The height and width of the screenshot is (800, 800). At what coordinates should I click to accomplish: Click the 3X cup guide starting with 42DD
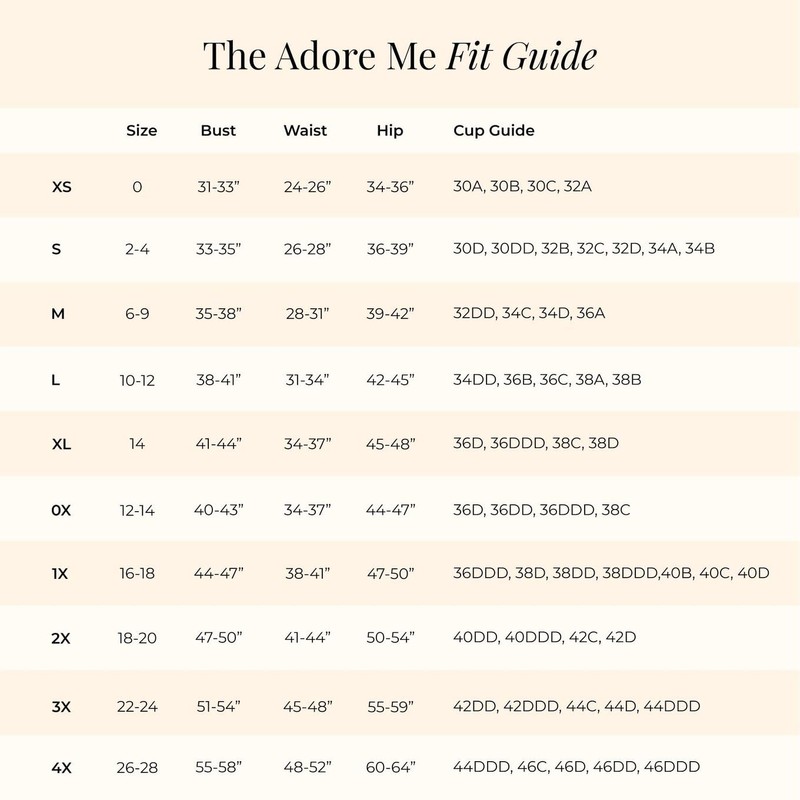coord(576,705)
